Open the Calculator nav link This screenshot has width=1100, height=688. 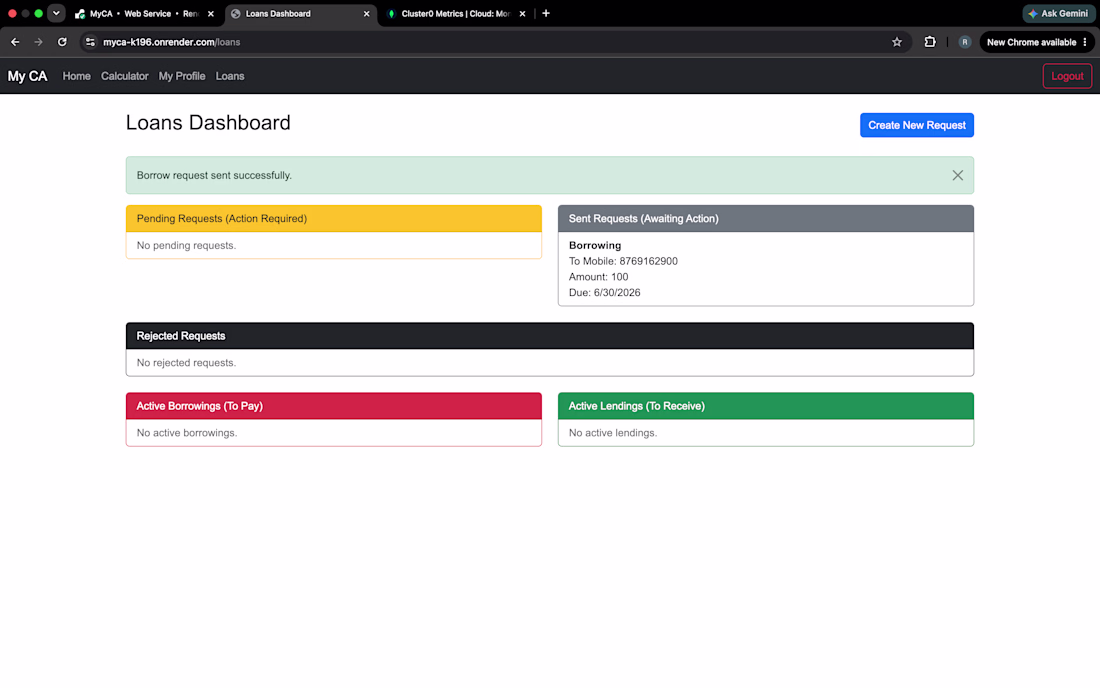(125, 76)
